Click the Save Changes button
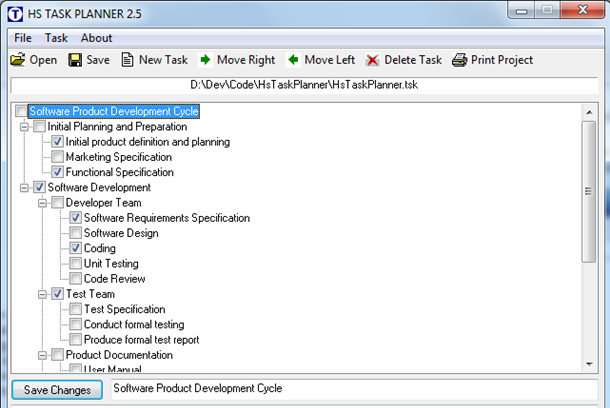 57,390
